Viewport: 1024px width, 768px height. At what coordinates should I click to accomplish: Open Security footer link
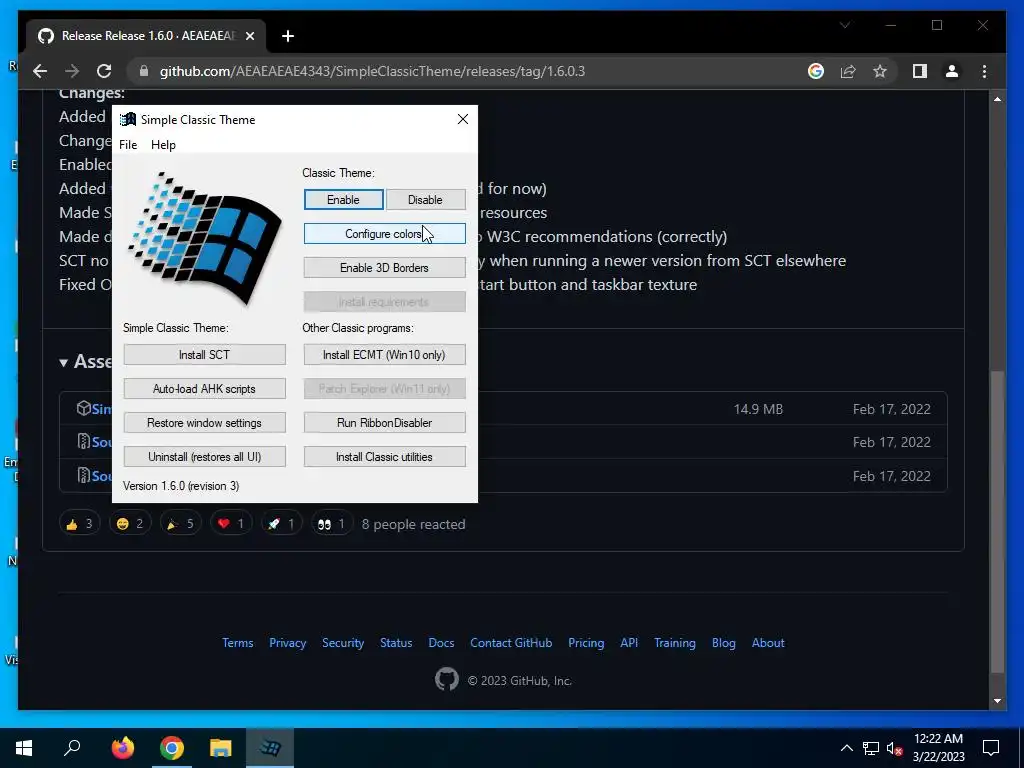[x=343, y=643]
